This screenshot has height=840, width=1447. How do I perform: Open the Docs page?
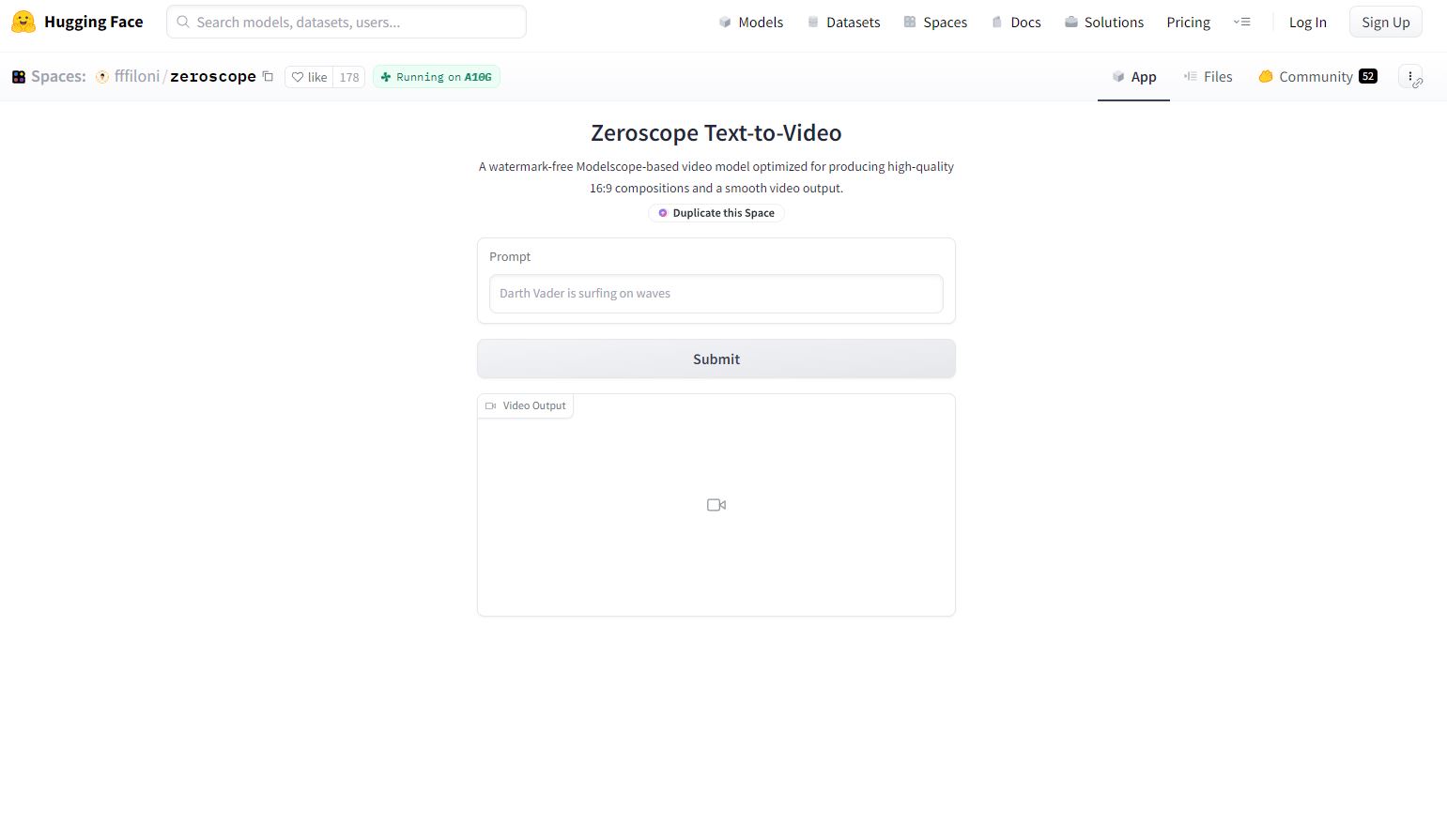(x=1016, y=22)
